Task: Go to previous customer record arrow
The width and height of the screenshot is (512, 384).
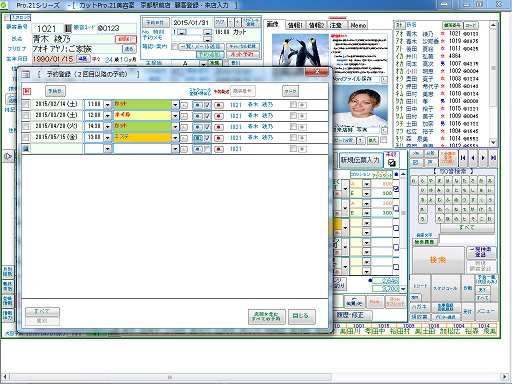Action: pyautogui.click(x=473, y=158)
